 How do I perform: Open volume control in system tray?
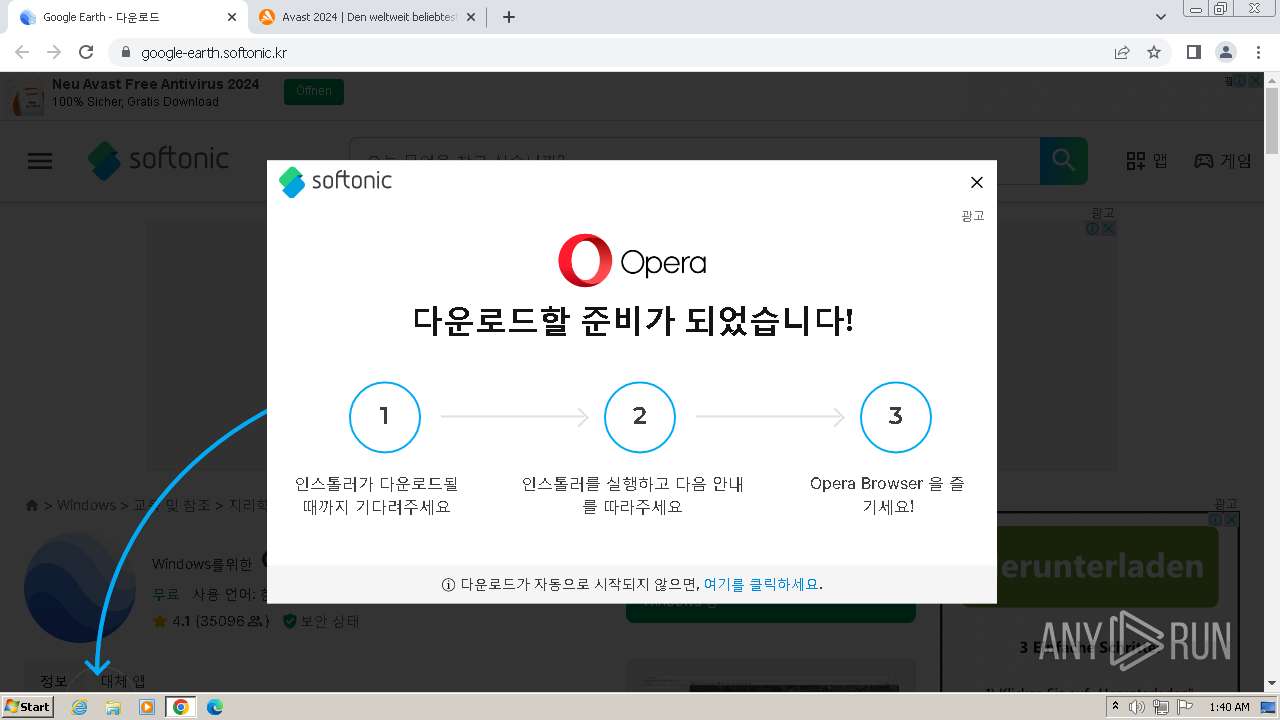(1137, 707)
